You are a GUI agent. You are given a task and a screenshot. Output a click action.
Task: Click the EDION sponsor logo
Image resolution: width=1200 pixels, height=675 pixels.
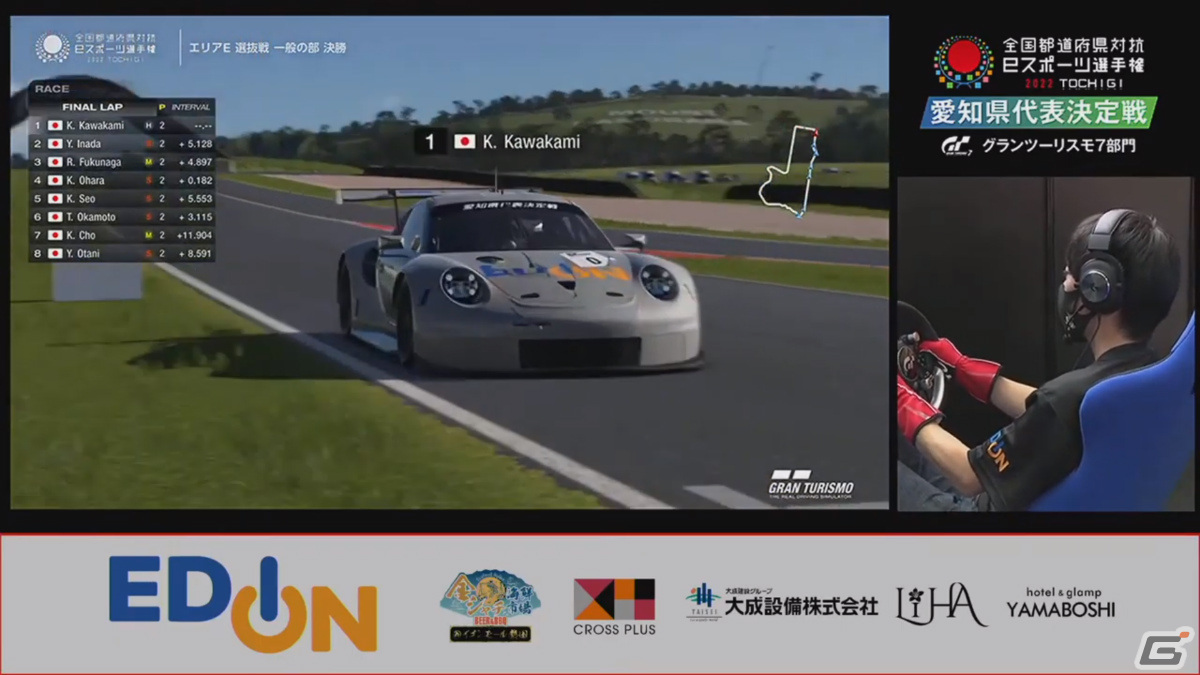coord(243,603)
